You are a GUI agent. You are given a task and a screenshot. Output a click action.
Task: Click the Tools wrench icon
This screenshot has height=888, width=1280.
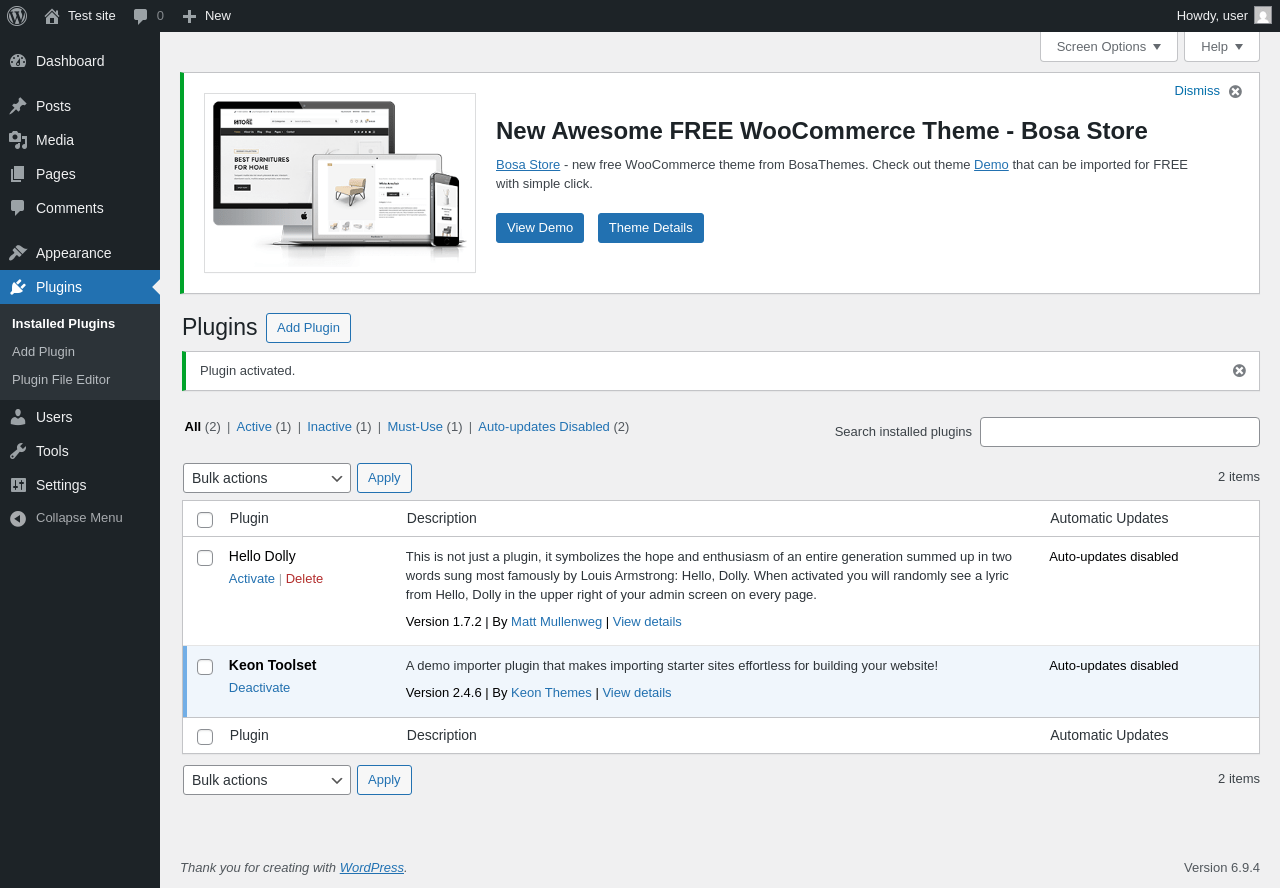(x=18, y=451)
